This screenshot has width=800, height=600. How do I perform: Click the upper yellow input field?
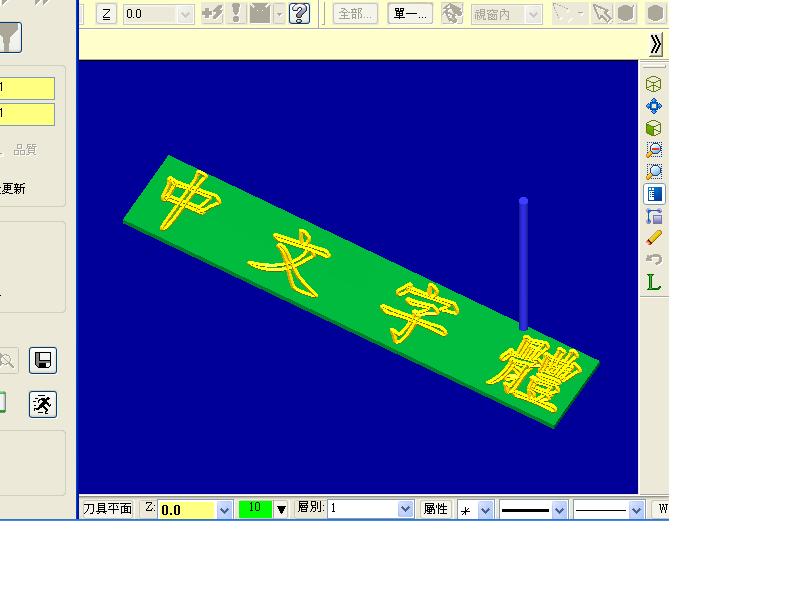[x=27, y=88]
